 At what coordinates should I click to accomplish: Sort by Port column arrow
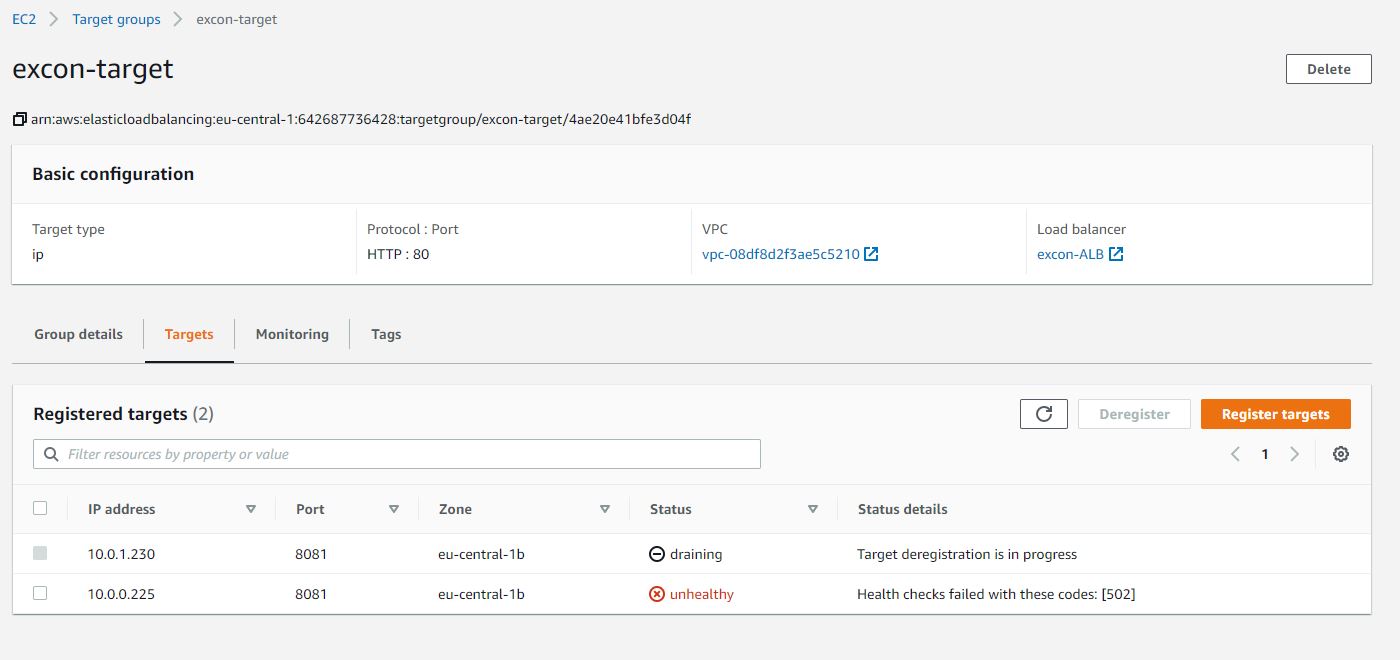[x=394, y=509]
